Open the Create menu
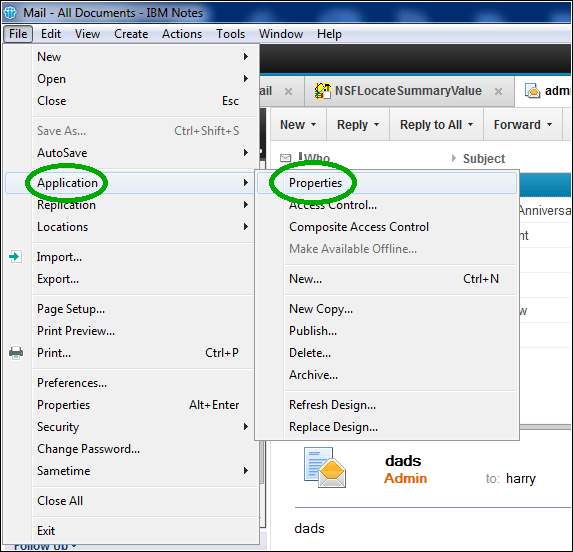Screen dimensions: 573x552 [x=131, y=34]
